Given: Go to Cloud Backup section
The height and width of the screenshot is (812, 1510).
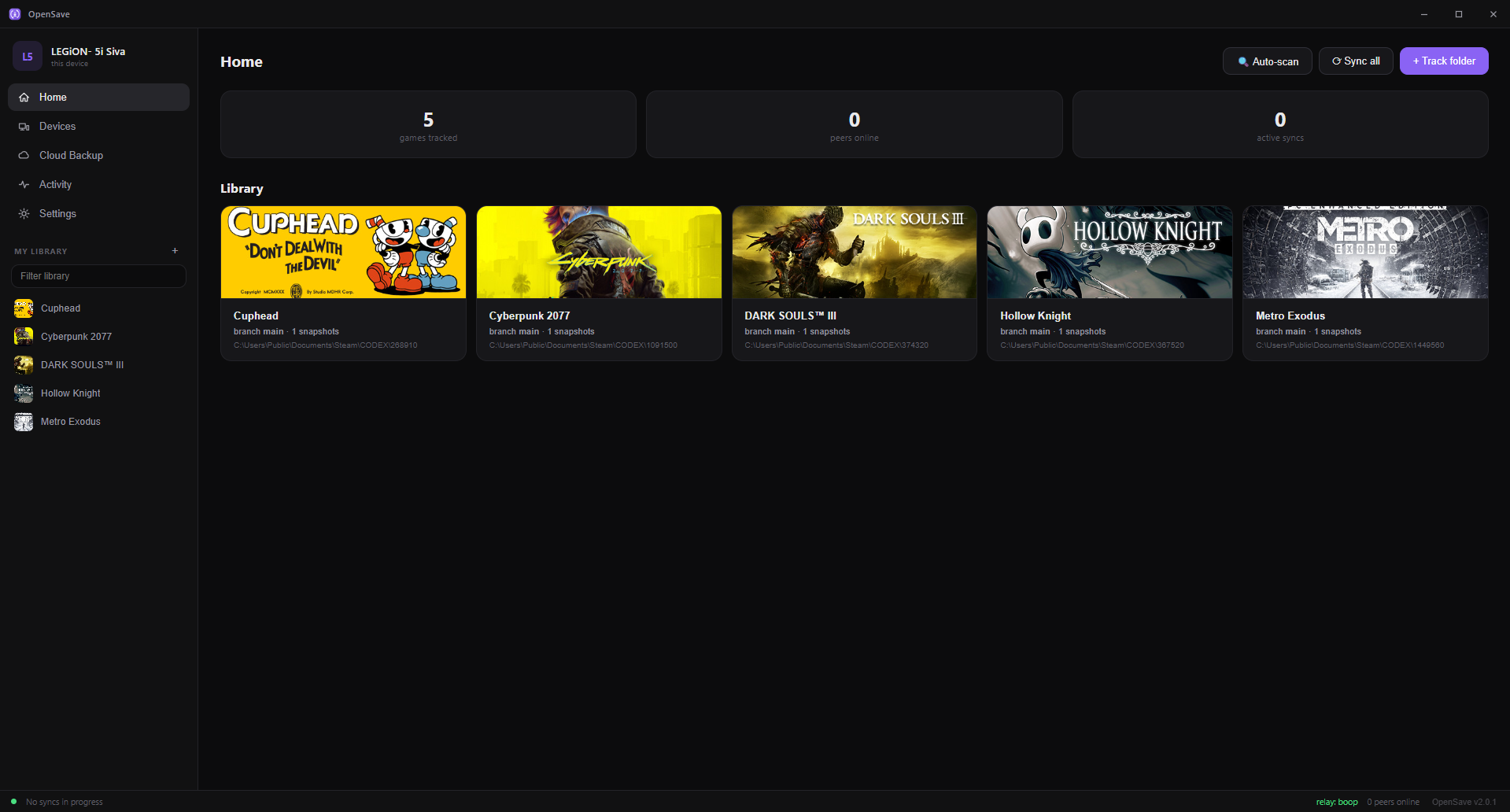Looking at the screenshot, I should pyautogui.click(x=98, y=156).
